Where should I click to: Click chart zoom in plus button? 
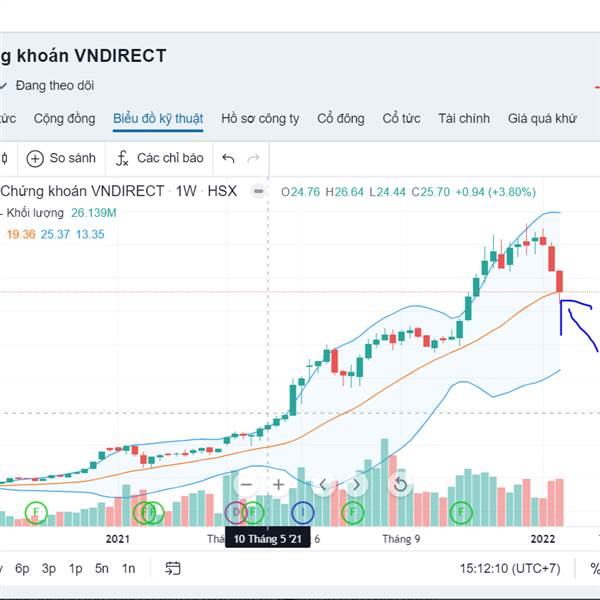279,485
